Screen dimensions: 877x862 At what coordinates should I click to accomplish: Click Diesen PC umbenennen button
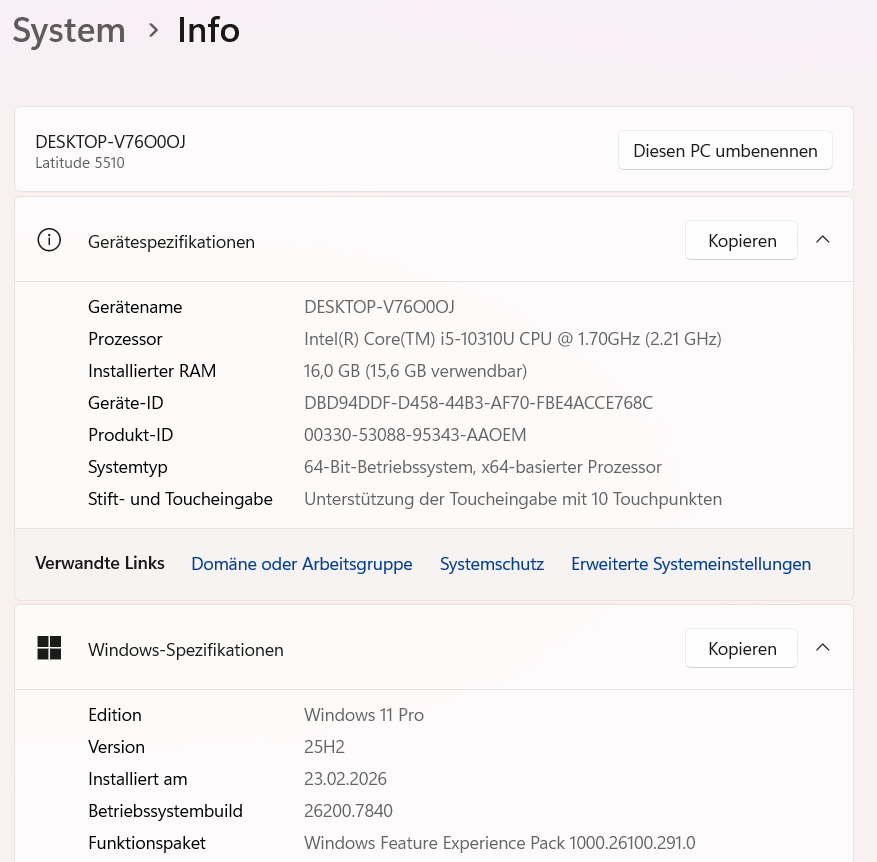point(725,150)
